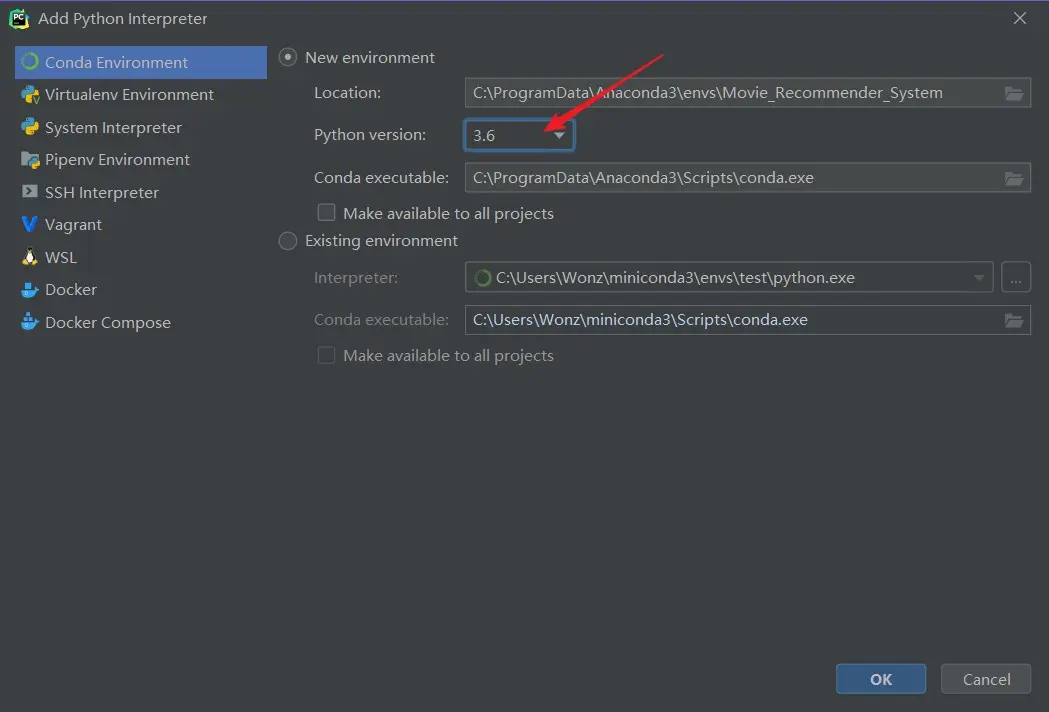Image resolution: width=1049 pixels, height=712 pixels.
Task: Select System Interpreter in the sidebar
Action: point(140,127)
